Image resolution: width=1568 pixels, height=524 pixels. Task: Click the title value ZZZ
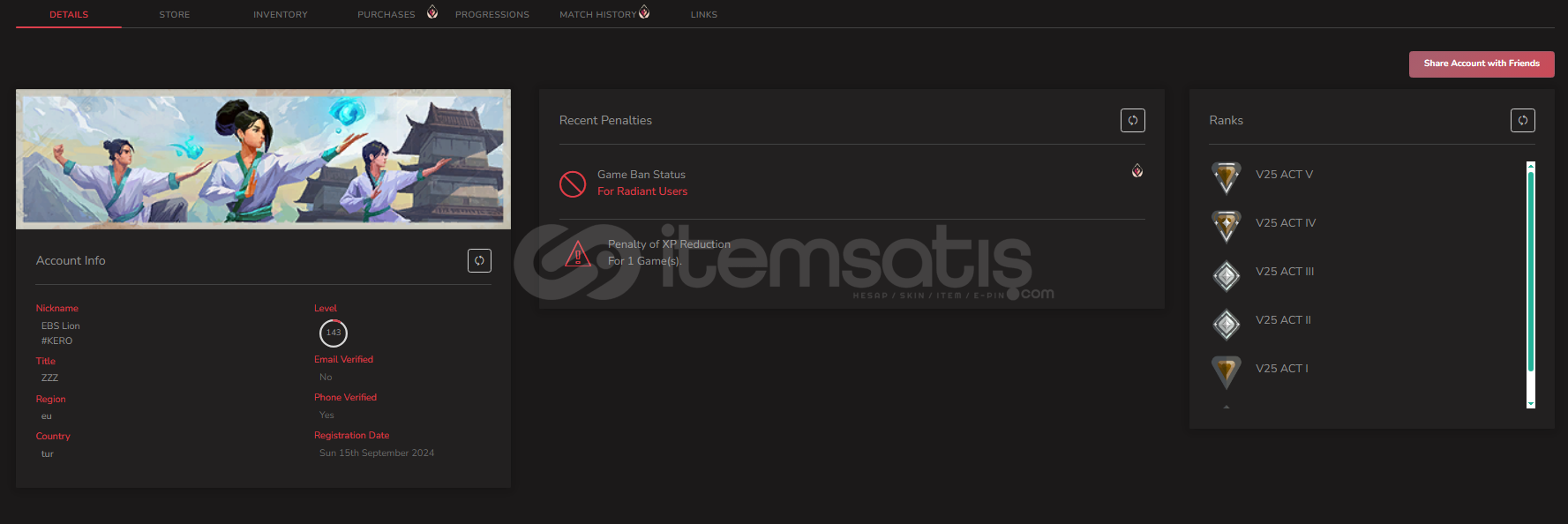pyautogui.click(x=50, y=378)
